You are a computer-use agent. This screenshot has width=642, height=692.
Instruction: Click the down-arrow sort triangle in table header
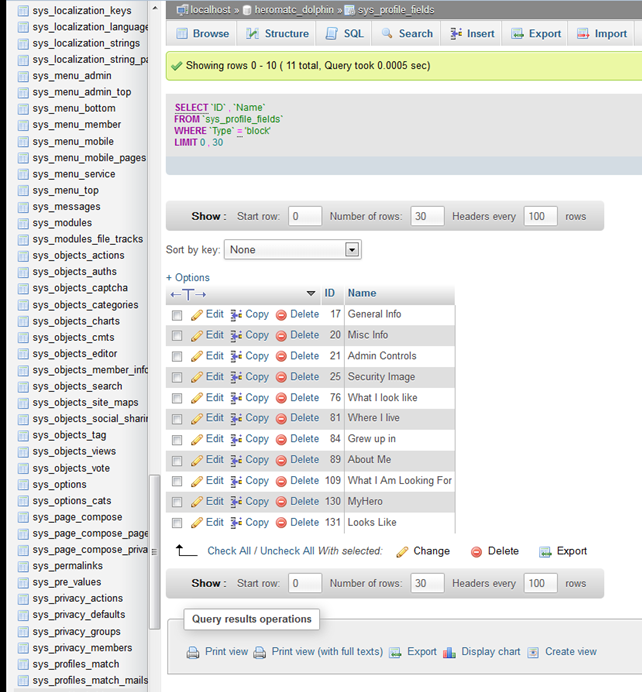310,294
